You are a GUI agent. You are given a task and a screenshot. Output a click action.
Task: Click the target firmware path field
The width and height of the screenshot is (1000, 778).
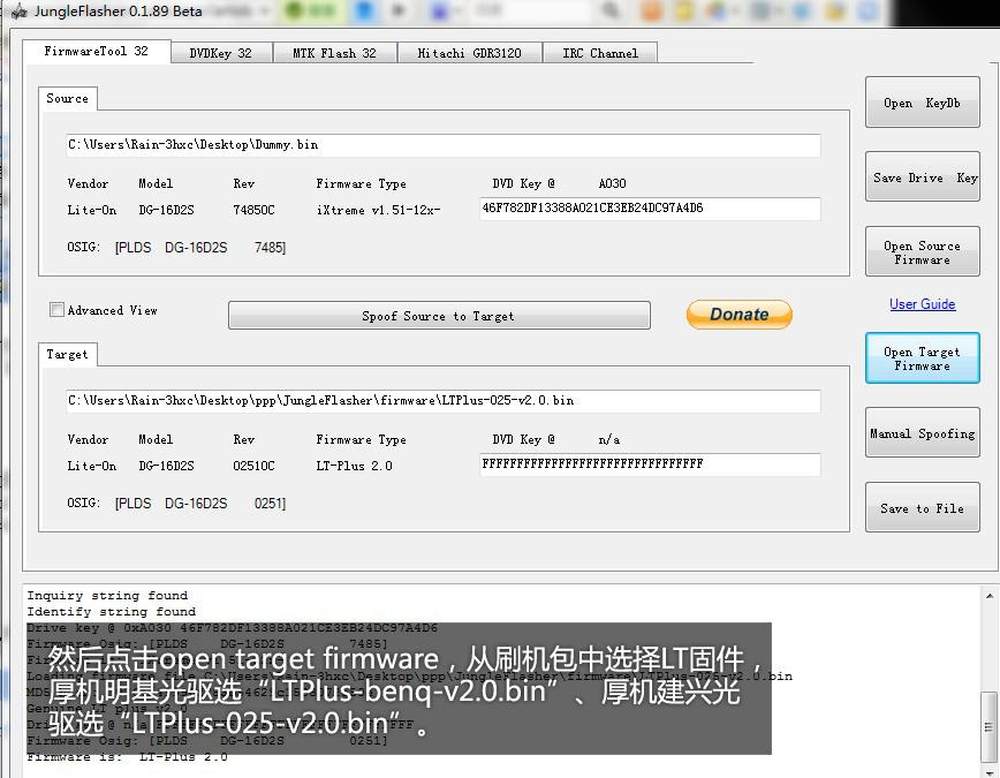(x=443, y=400)
